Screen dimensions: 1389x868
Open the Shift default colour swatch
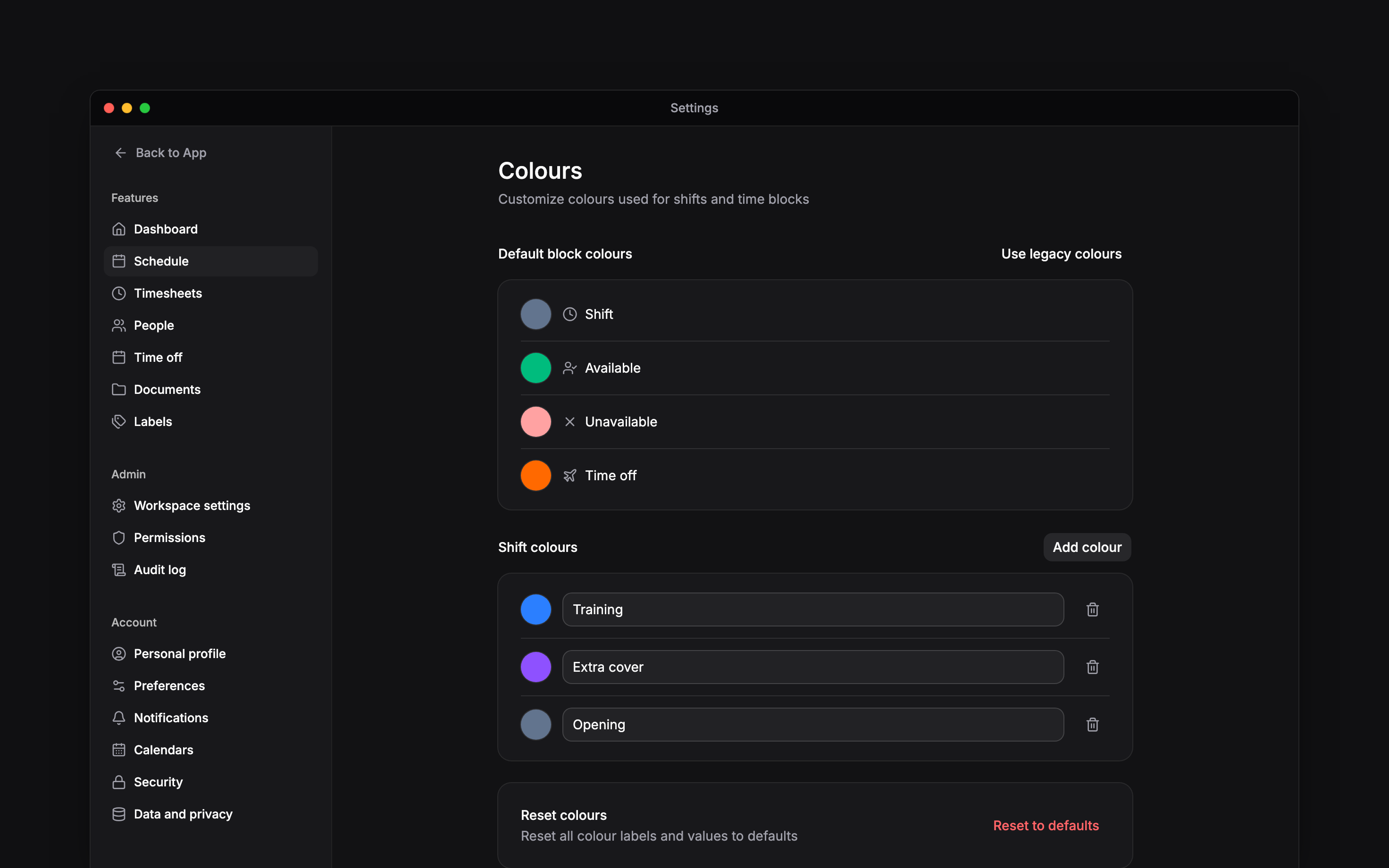tap(536, 314)
